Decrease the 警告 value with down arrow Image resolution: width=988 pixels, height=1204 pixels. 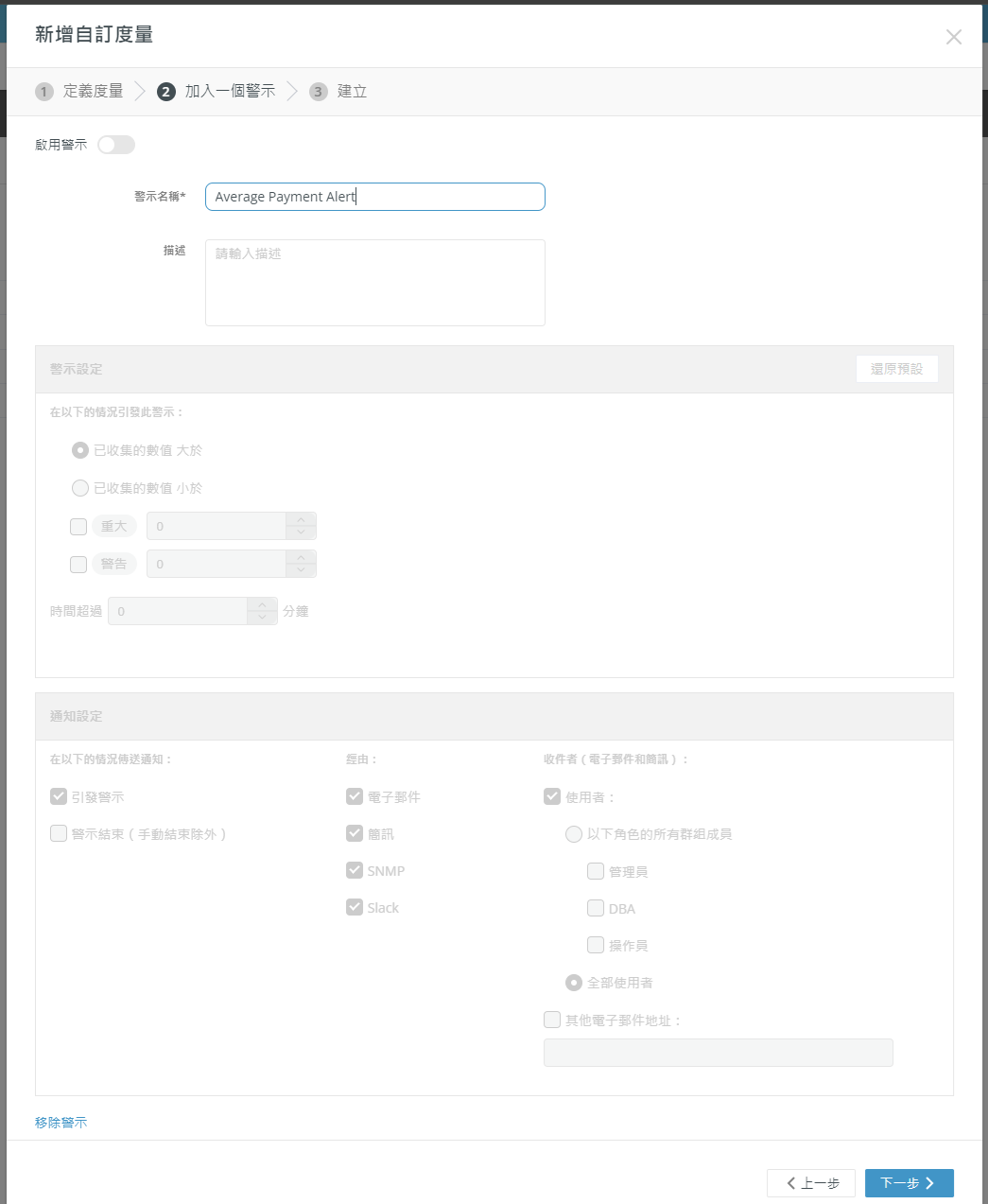(x=301, y=570)
